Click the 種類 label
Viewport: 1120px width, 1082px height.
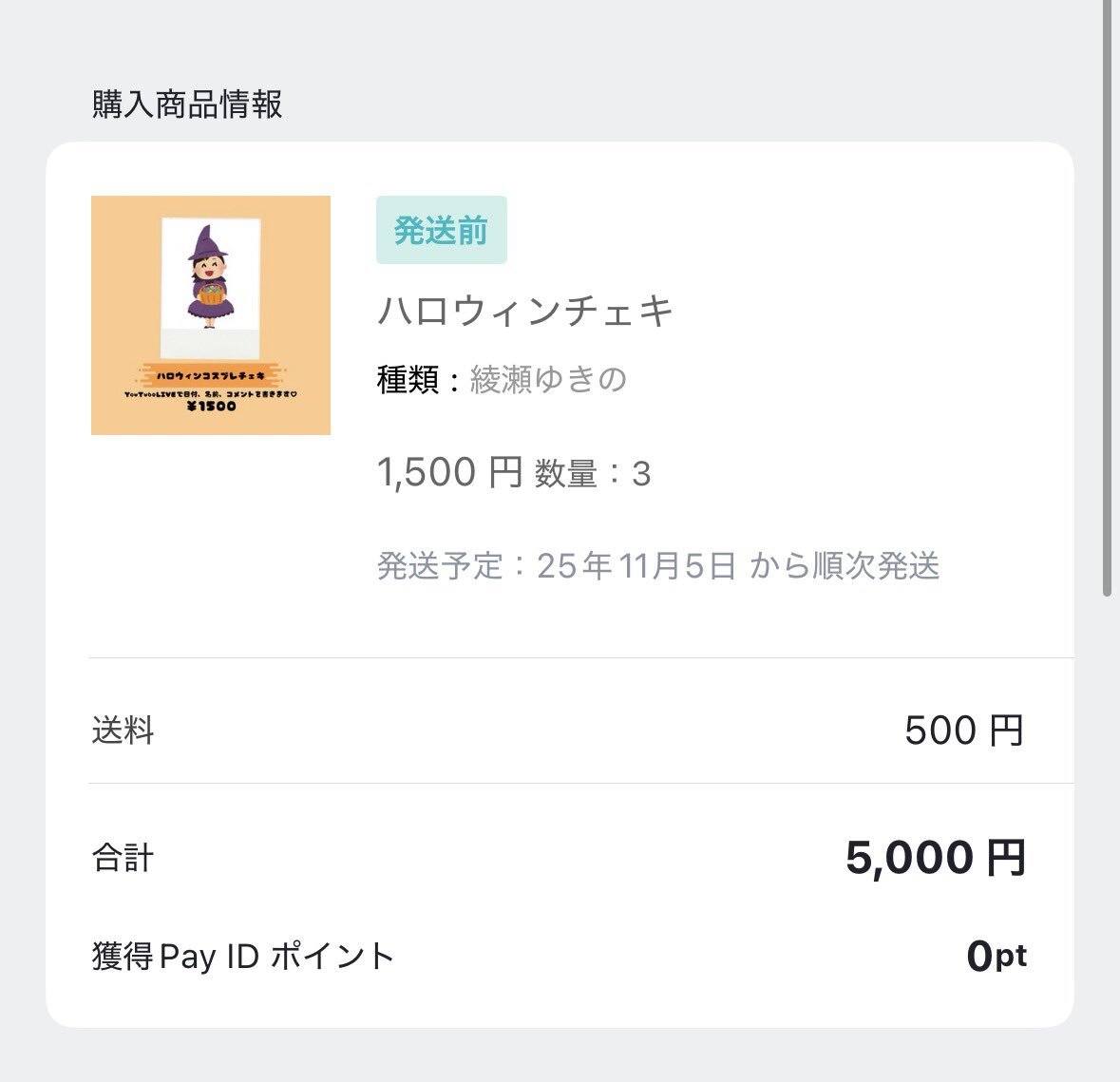click(408, 380)
